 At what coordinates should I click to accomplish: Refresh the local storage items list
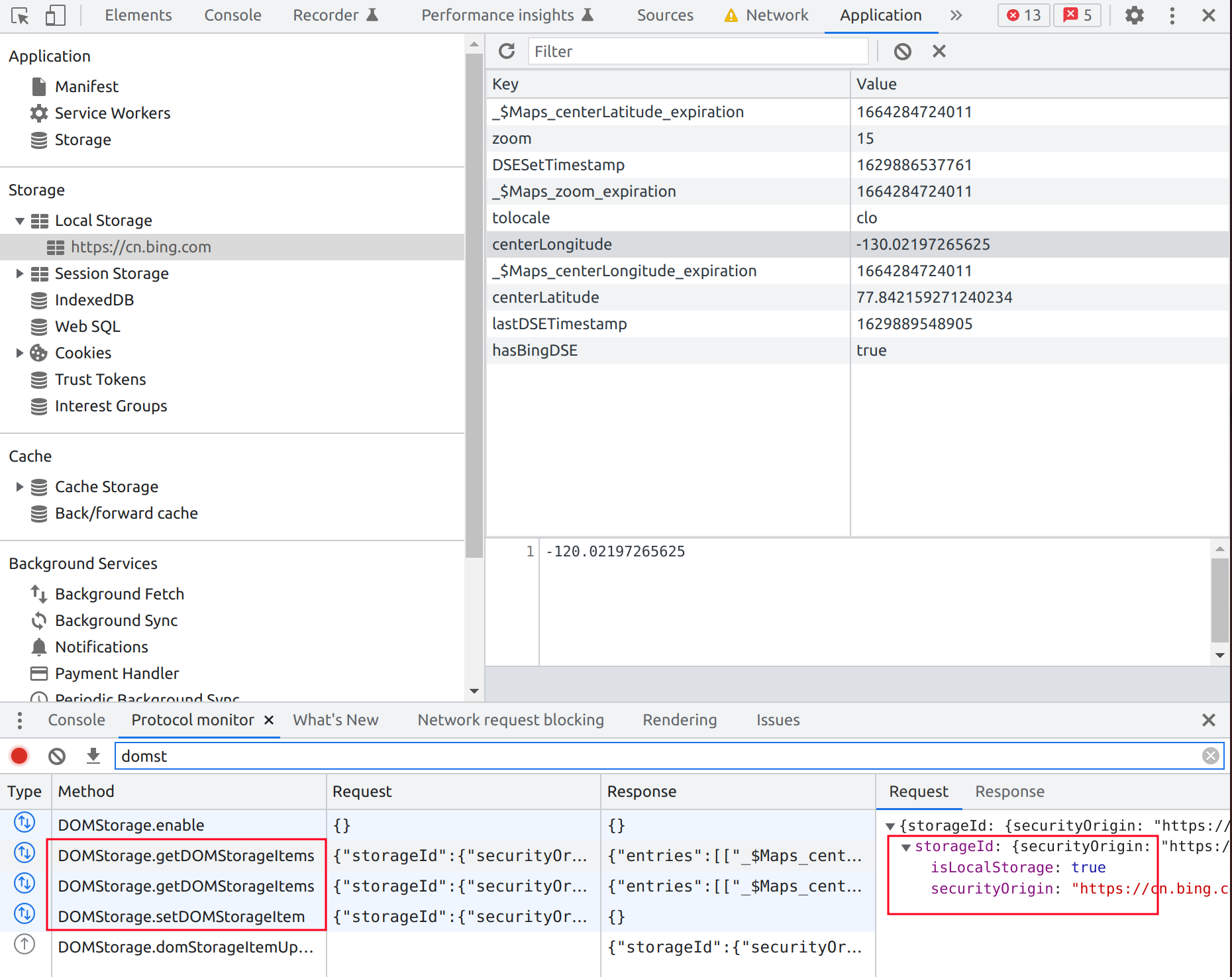pos(507,51)
